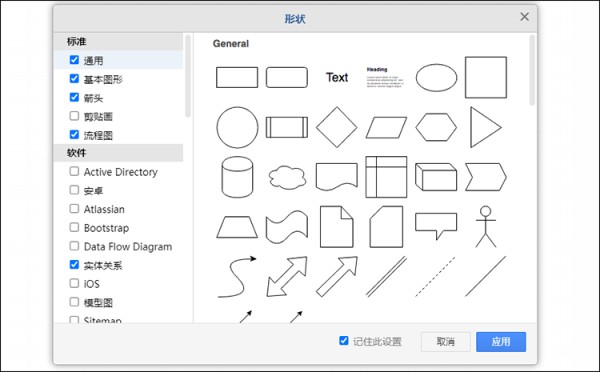Collapse the 软件 section header
Image resolution: width=600 pixels, height=372 pixels.
coord(118,153)
